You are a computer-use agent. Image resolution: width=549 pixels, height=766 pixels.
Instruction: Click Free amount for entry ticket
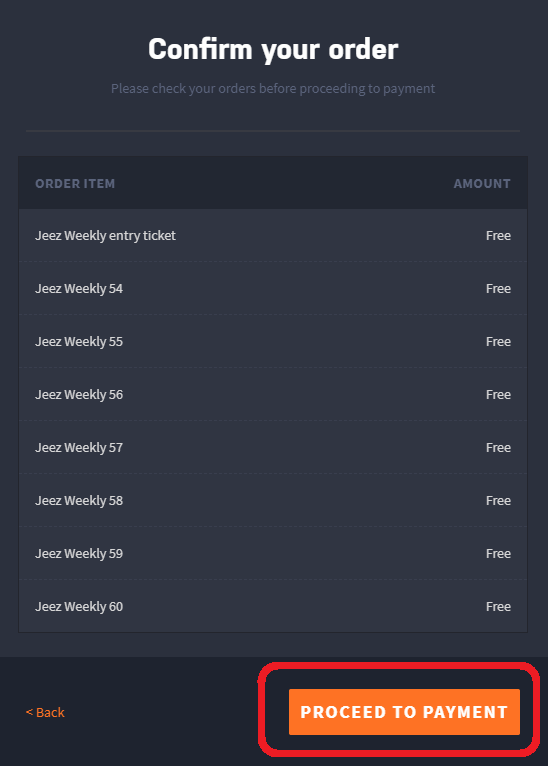tap(498, 235)
